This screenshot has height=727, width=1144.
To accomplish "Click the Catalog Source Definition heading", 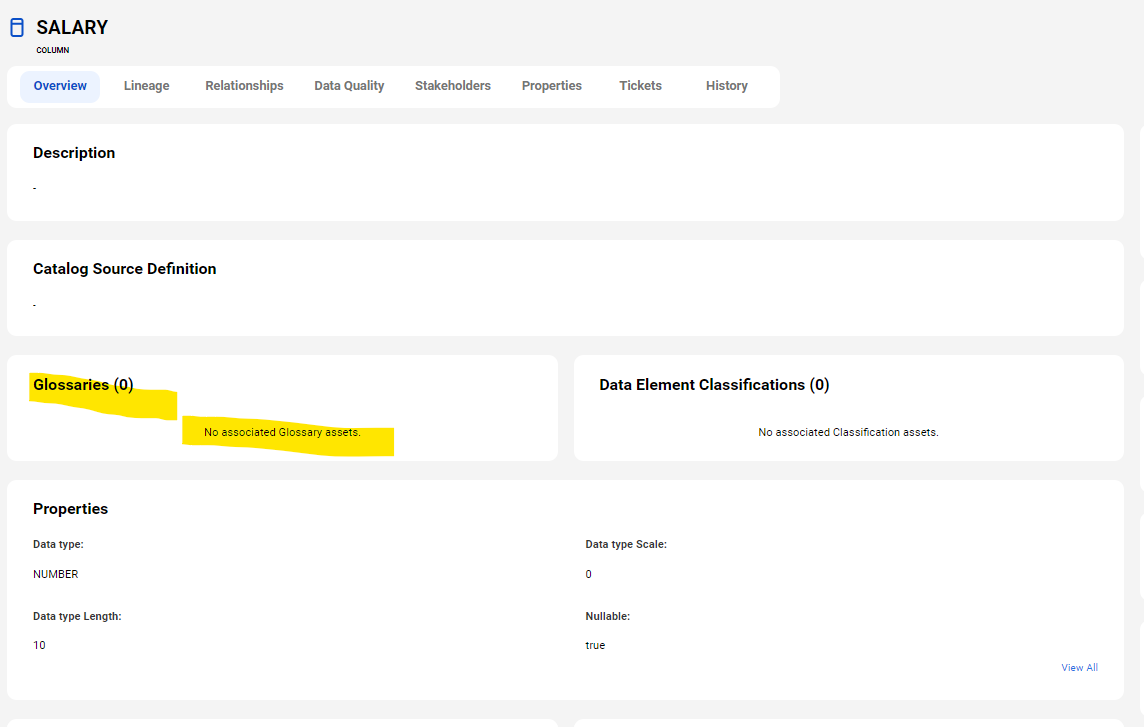I will [x=125, y=269].
